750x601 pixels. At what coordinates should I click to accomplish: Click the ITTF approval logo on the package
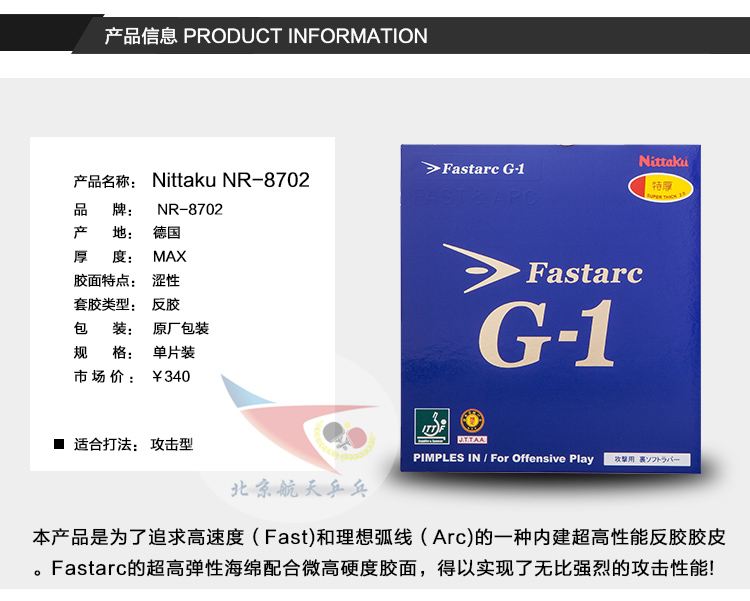[431, 426]
